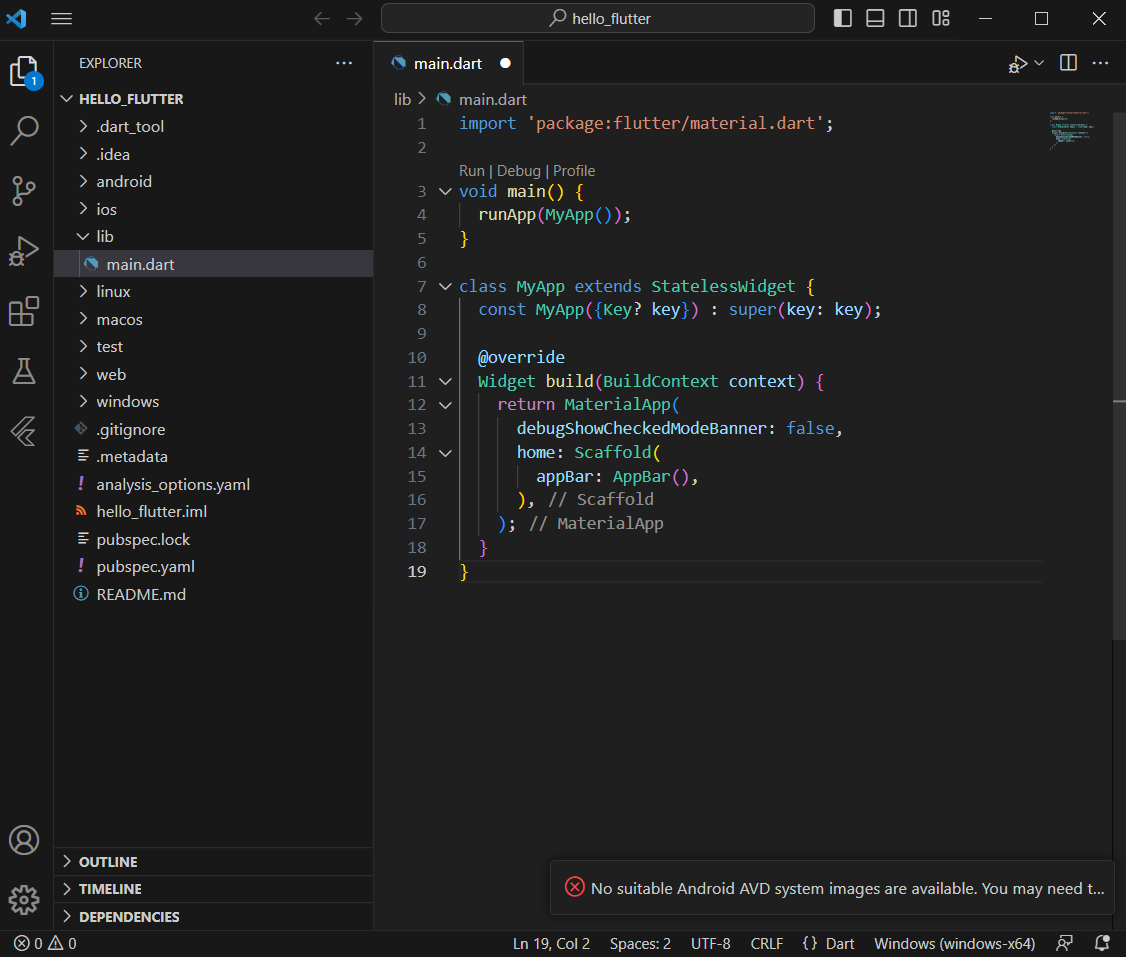Expand the windows folder
1126x957 pixels.
[x=213, y=402]
